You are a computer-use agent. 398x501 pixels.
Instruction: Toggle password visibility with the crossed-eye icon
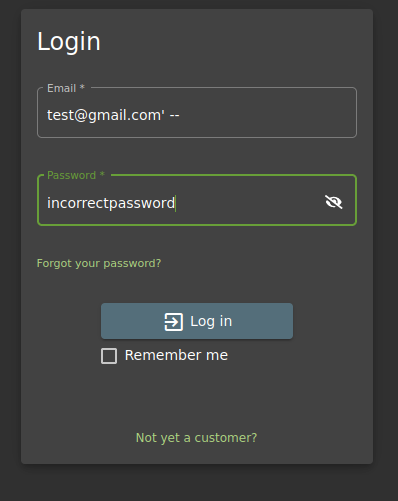[x=333, y=202]
